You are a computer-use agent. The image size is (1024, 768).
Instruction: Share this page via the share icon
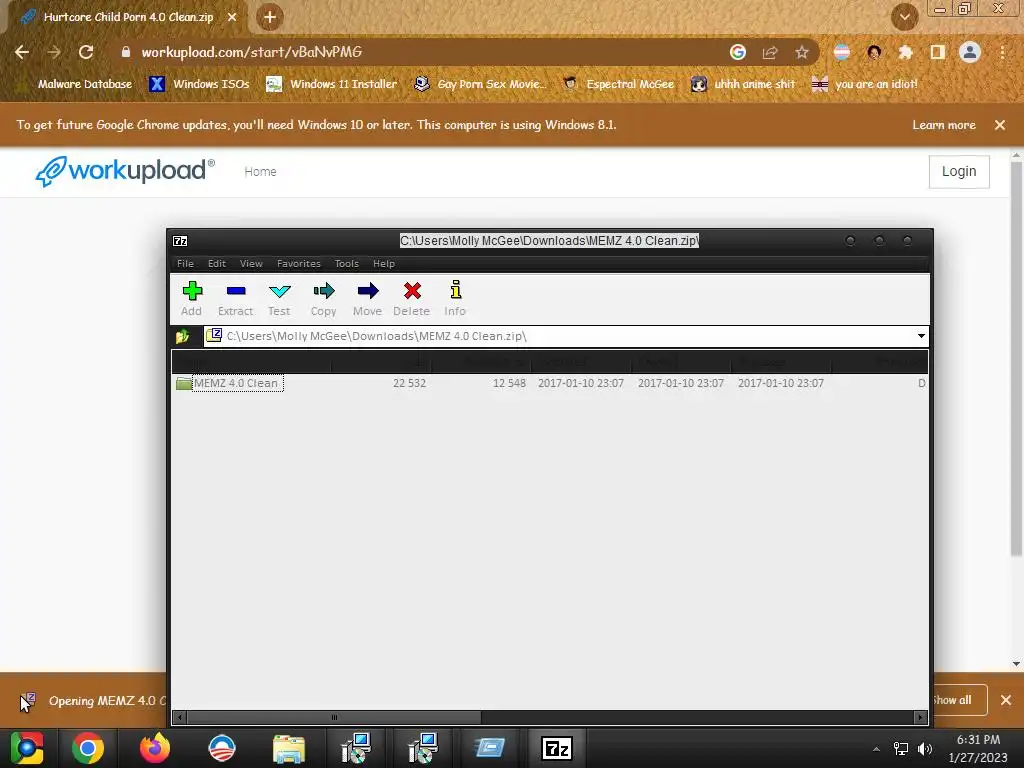point(770,52)
